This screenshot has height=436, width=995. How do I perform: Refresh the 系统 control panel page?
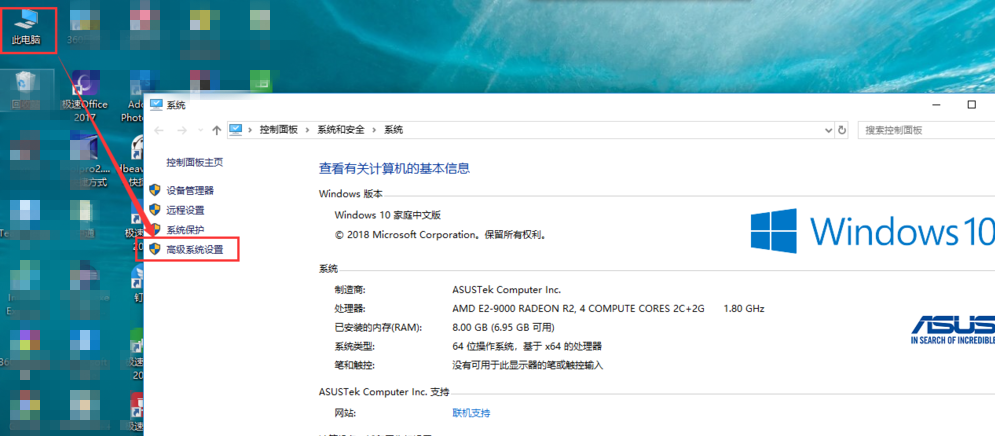tap(842, 130)
